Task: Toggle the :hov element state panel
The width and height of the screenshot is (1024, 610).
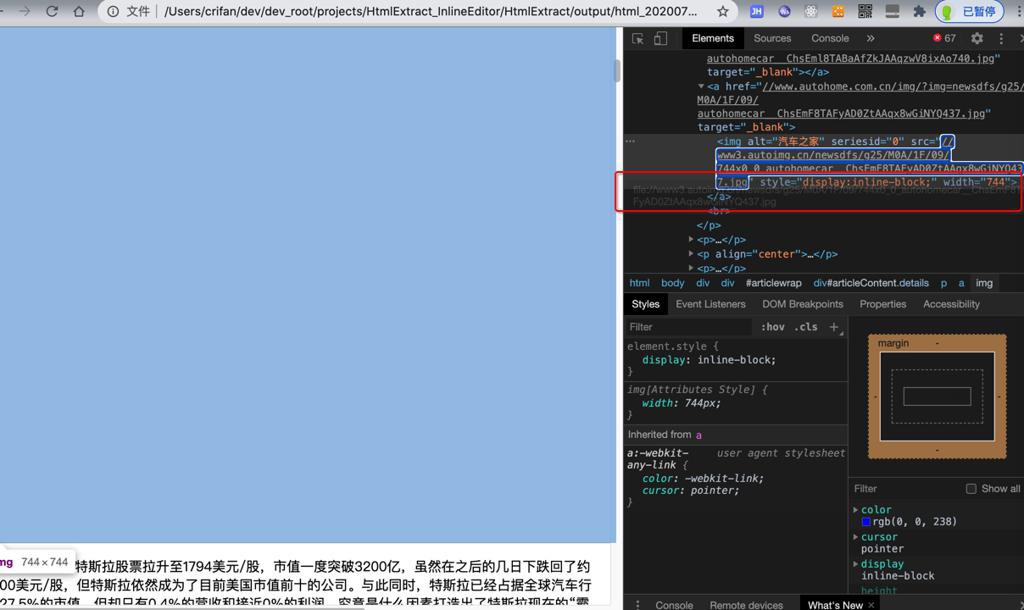Action: click(x=773, y=327)
